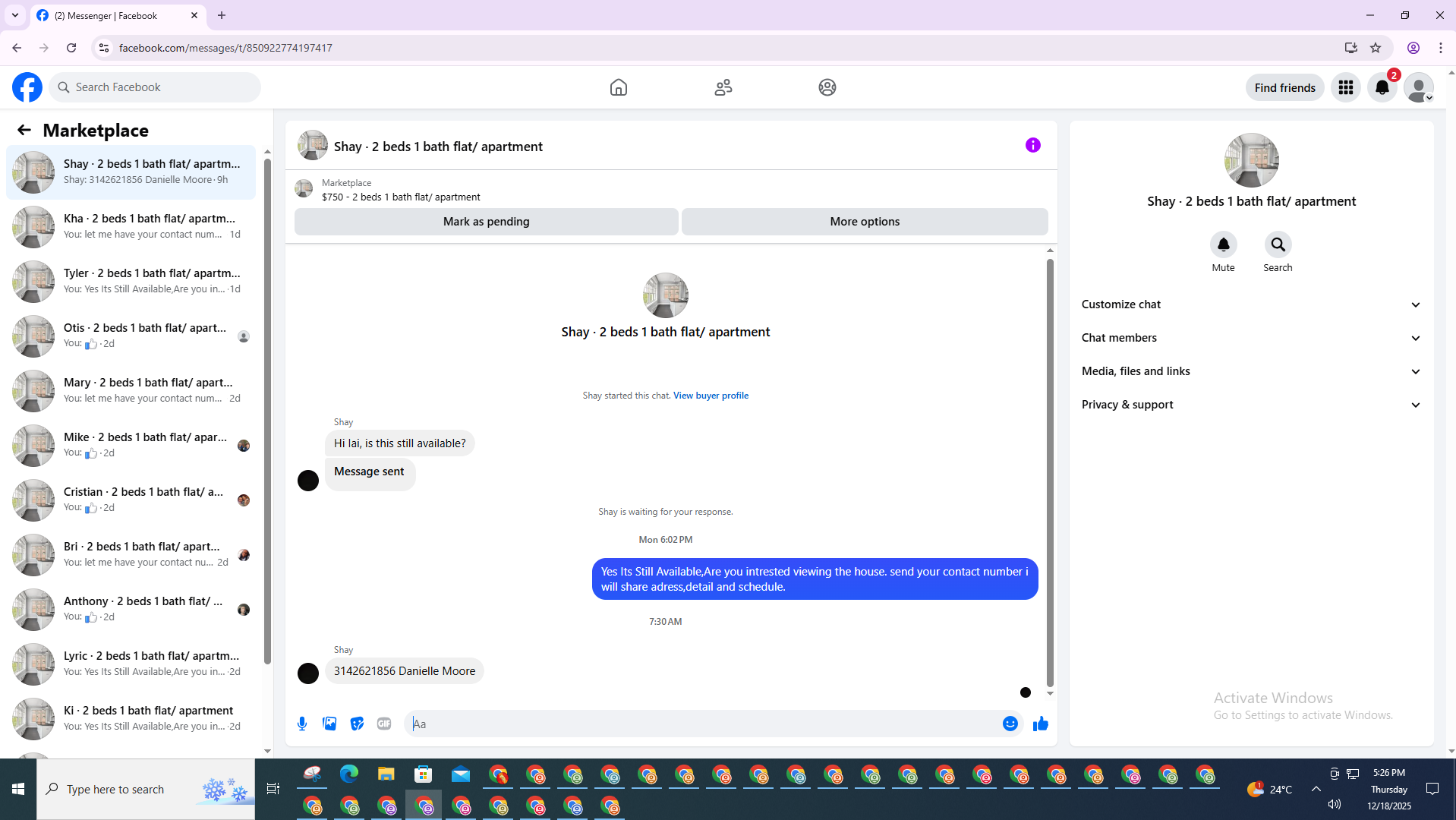Send a thumbs-up like

point(1041,724)
